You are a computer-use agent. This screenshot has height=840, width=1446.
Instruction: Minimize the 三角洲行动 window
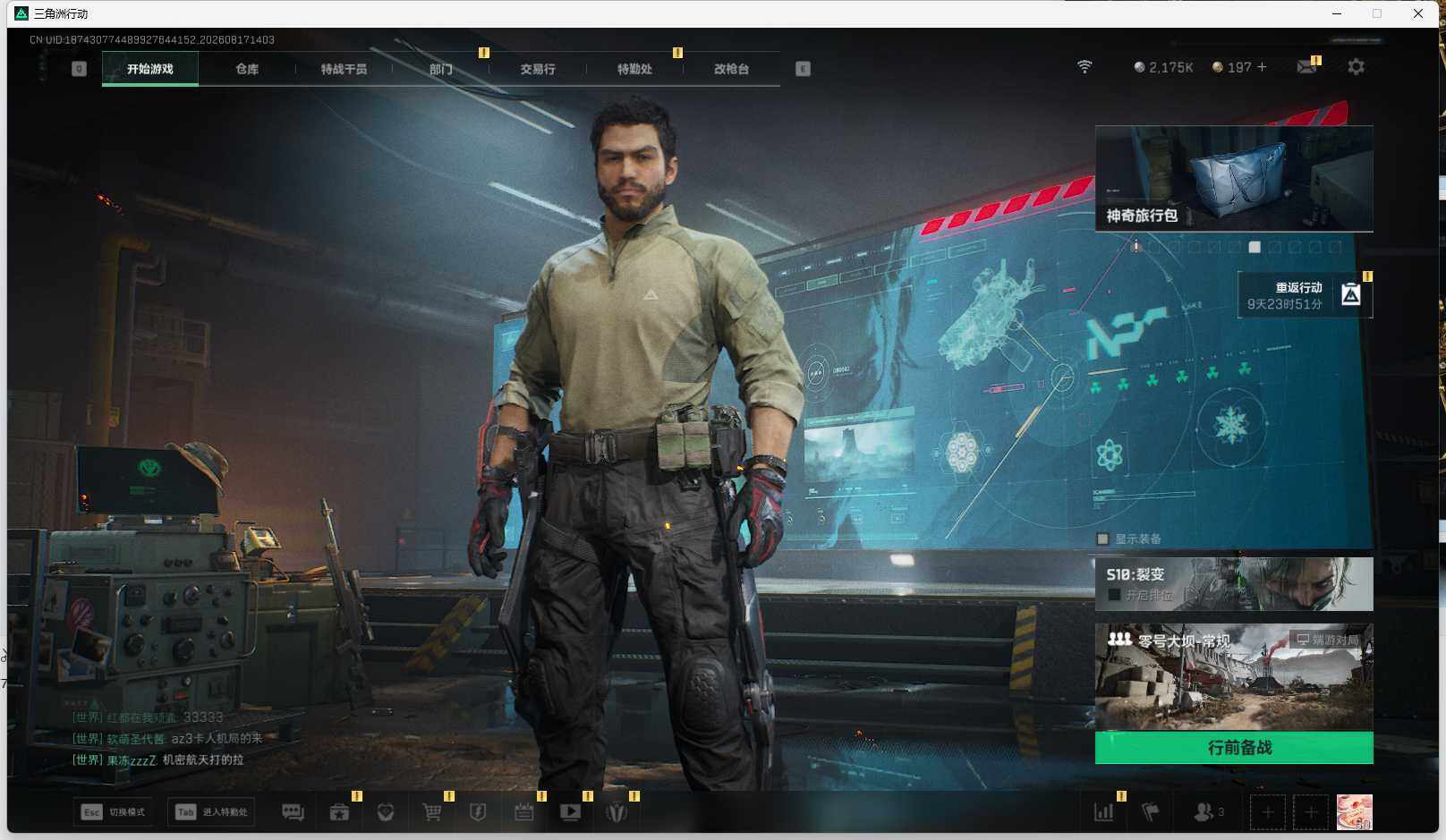(1337, 13)
